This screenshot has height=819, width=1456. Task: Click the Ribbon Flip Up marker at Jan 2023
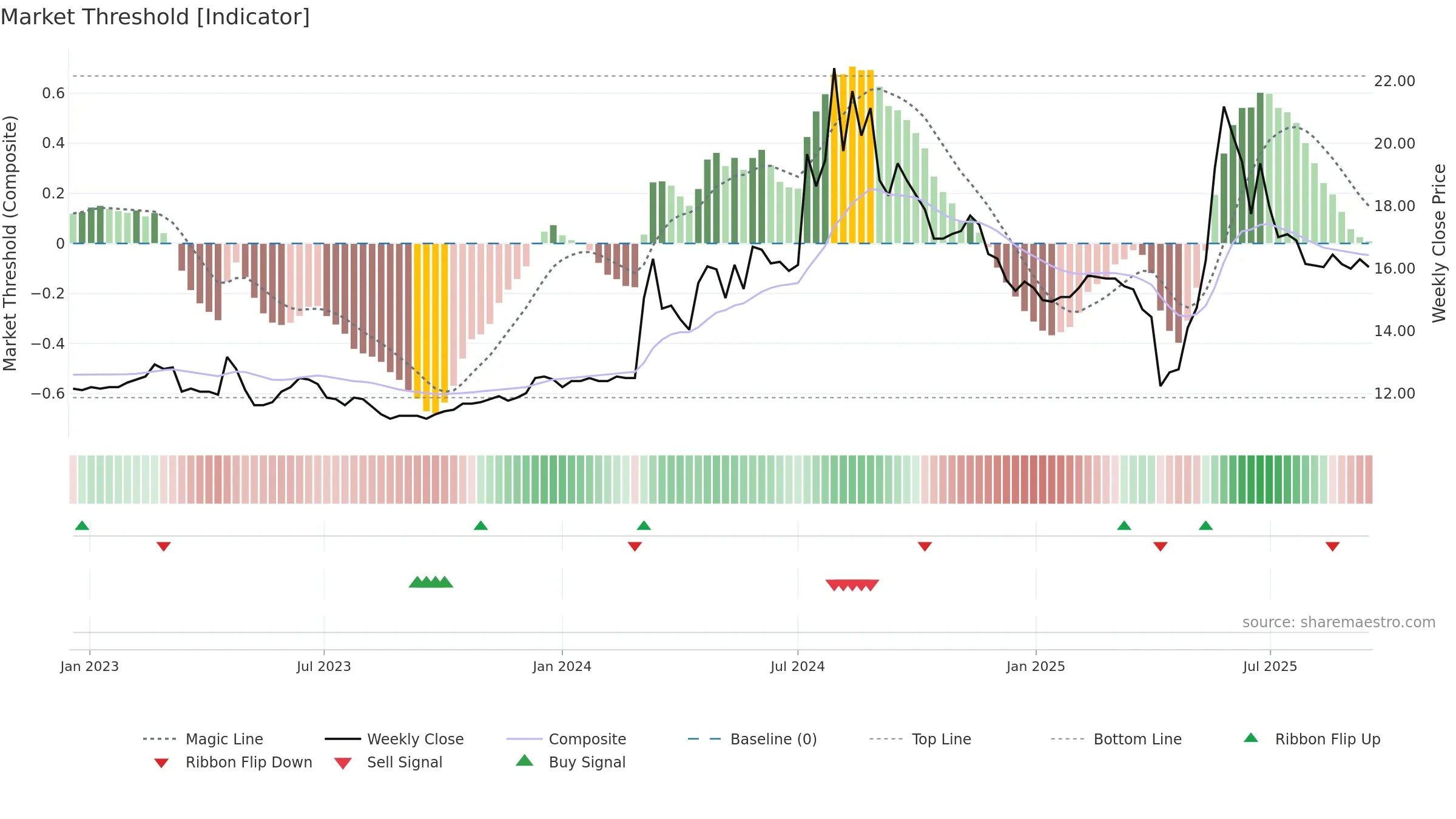tap(82, 525)
